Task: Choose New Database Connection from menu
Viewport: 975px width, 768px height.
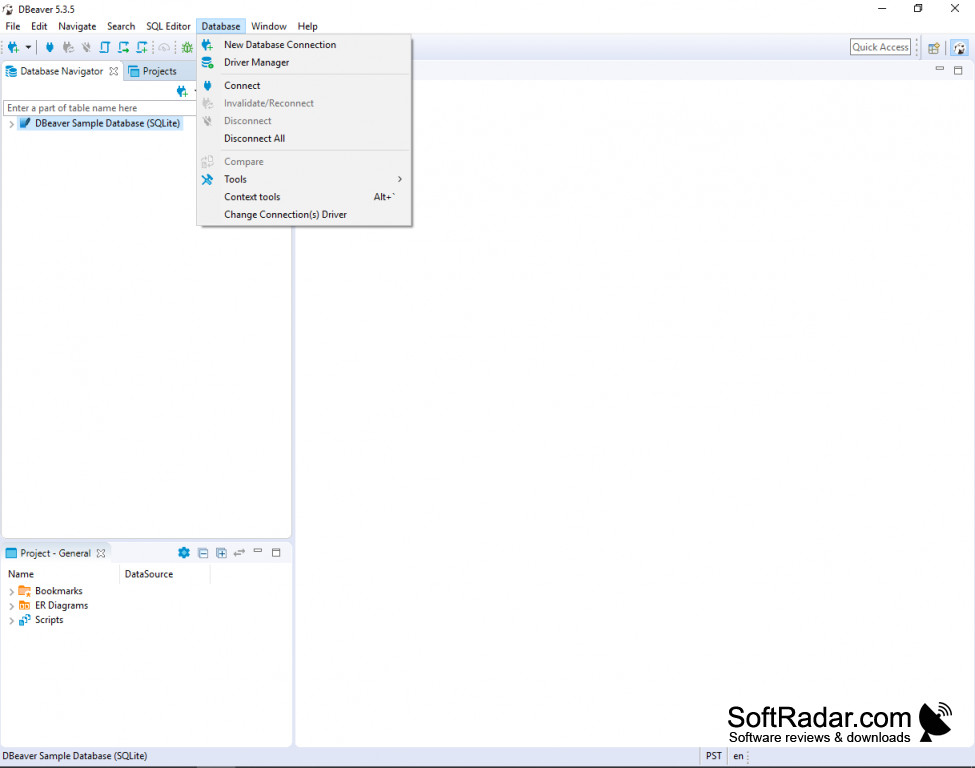Action: [304, 45]
